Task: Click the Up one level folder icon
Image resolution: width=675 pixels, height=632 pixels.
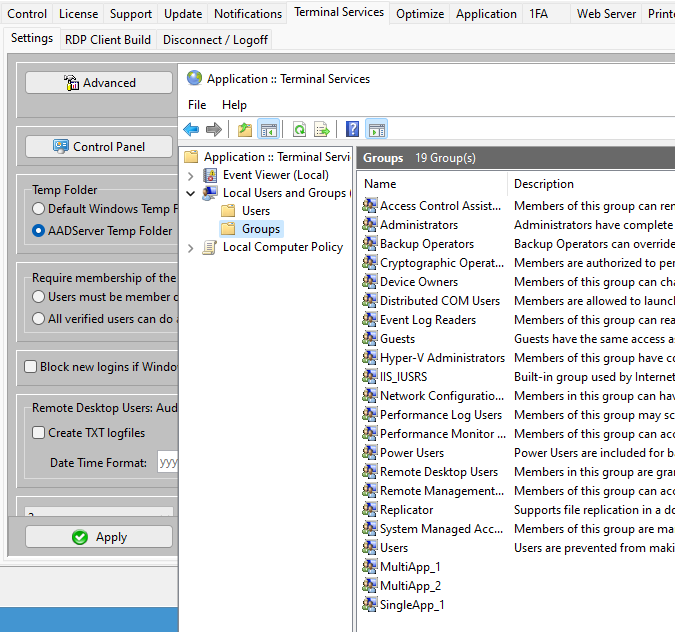Action: 245,129
